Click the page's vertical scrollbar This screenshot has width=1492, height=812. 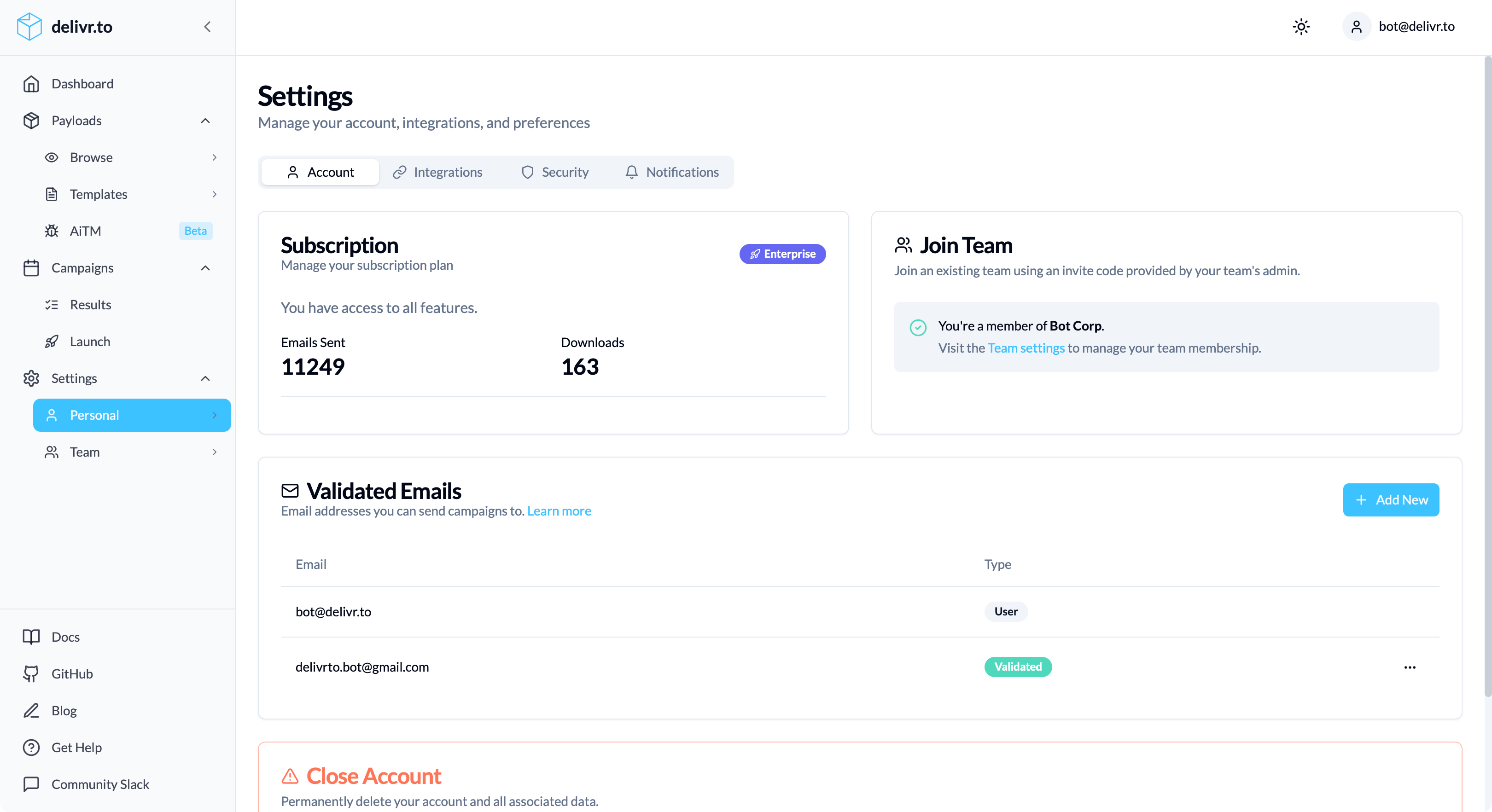(1487, 377)
